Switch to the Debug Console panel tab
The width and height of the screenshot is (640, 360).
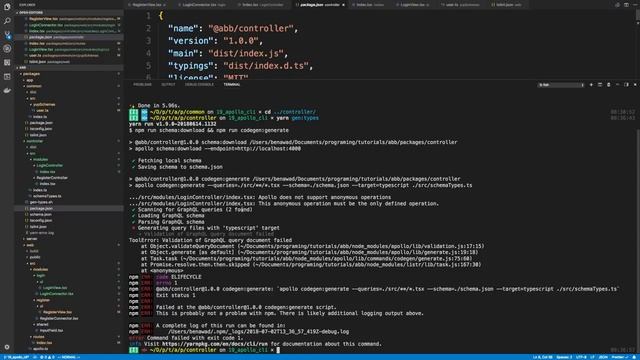199,84
